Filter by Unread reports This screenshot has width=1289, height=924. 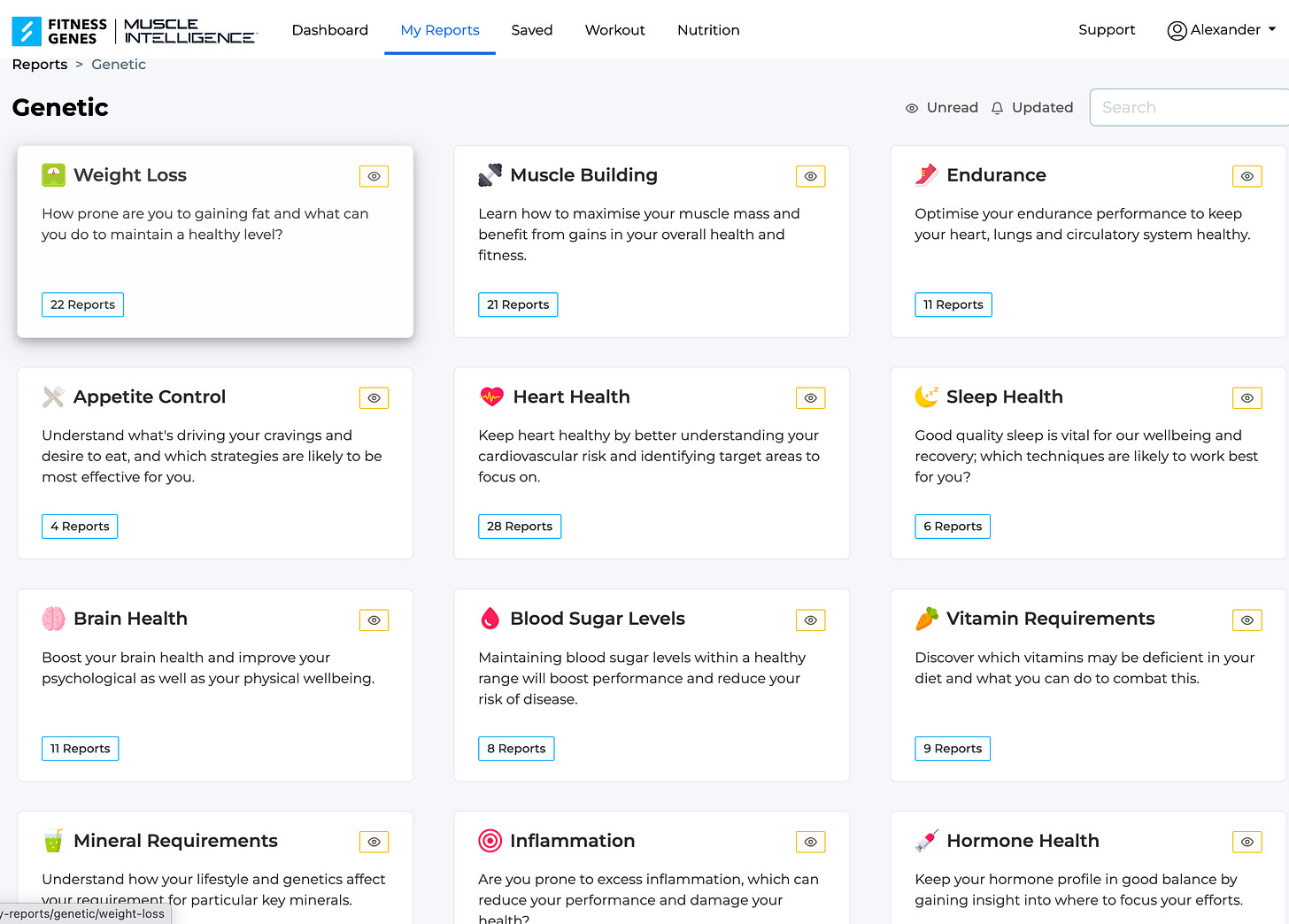[942, 108]
